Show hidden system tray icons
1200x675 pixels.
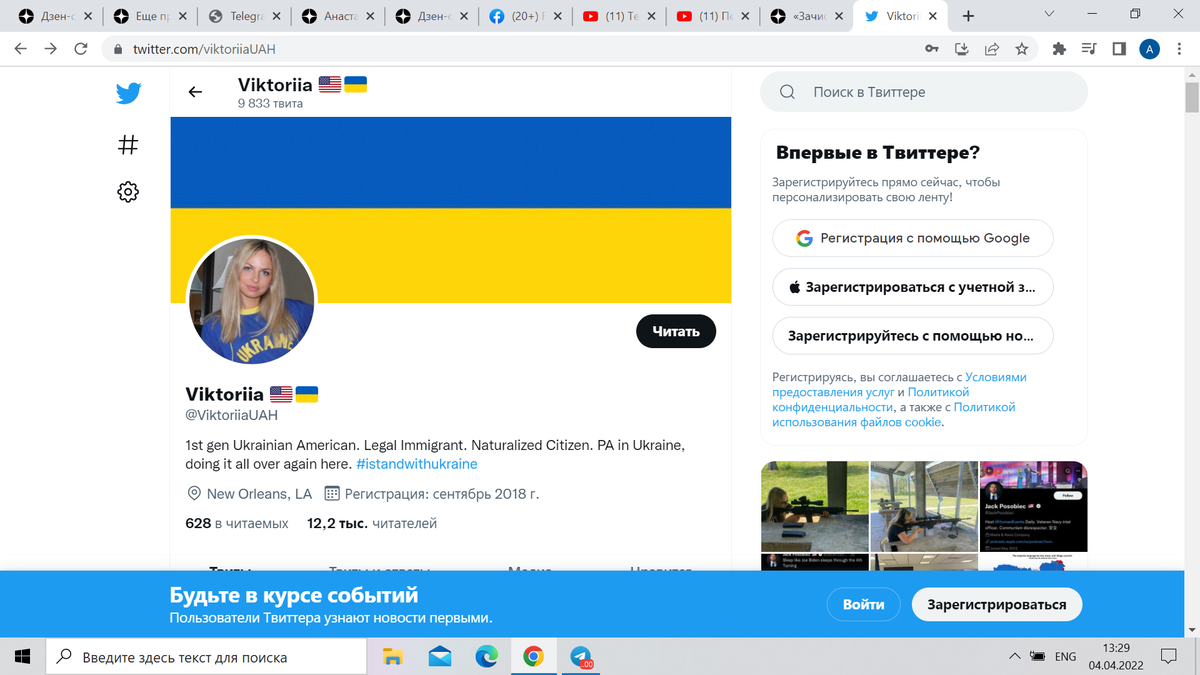pos(1014,657)
